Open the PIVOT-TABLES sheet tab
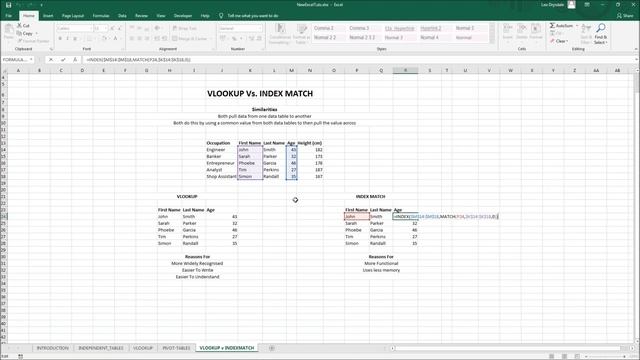The height and width of the screenshot is (360, 640). (176, 348)
